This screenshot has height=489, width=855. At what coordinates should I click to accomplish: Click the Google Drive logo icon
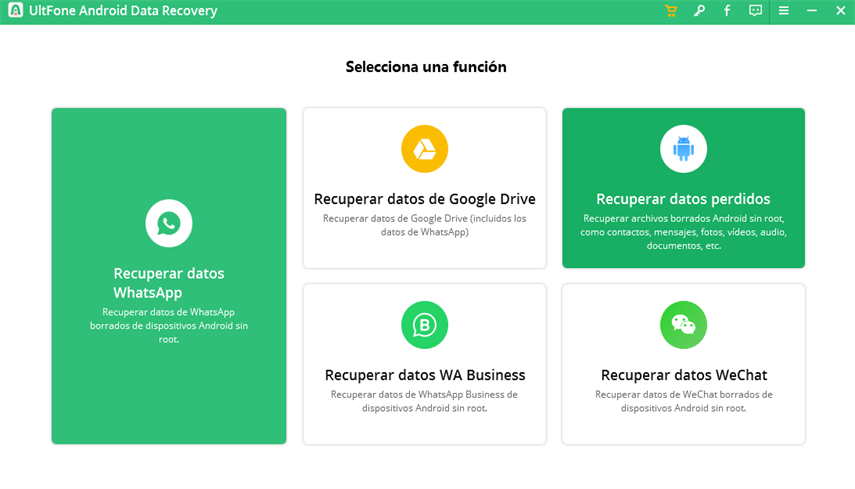(x=424, y=149)
